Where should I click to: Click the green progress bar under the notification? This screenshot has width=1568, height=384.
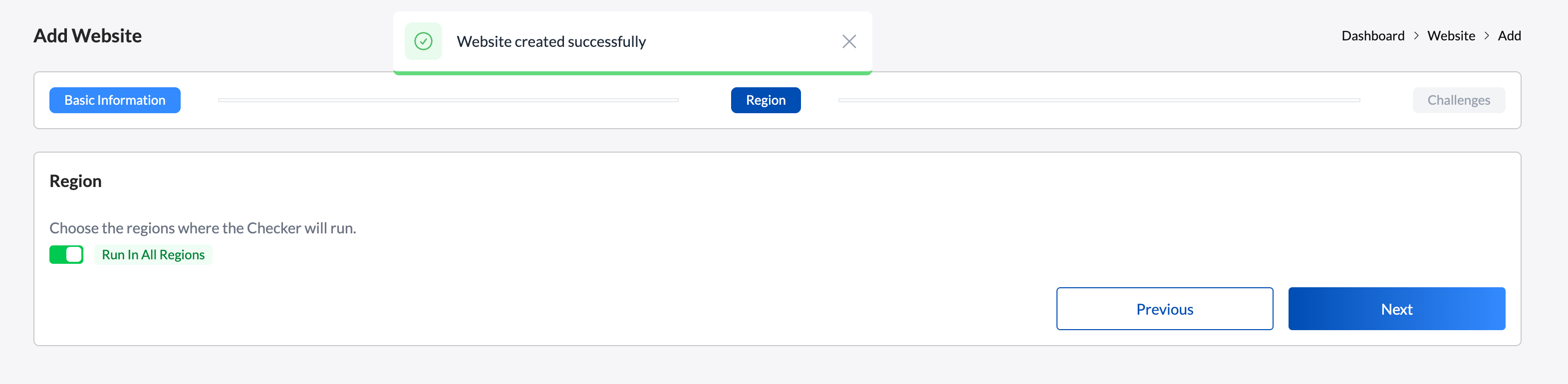point(632,73)
